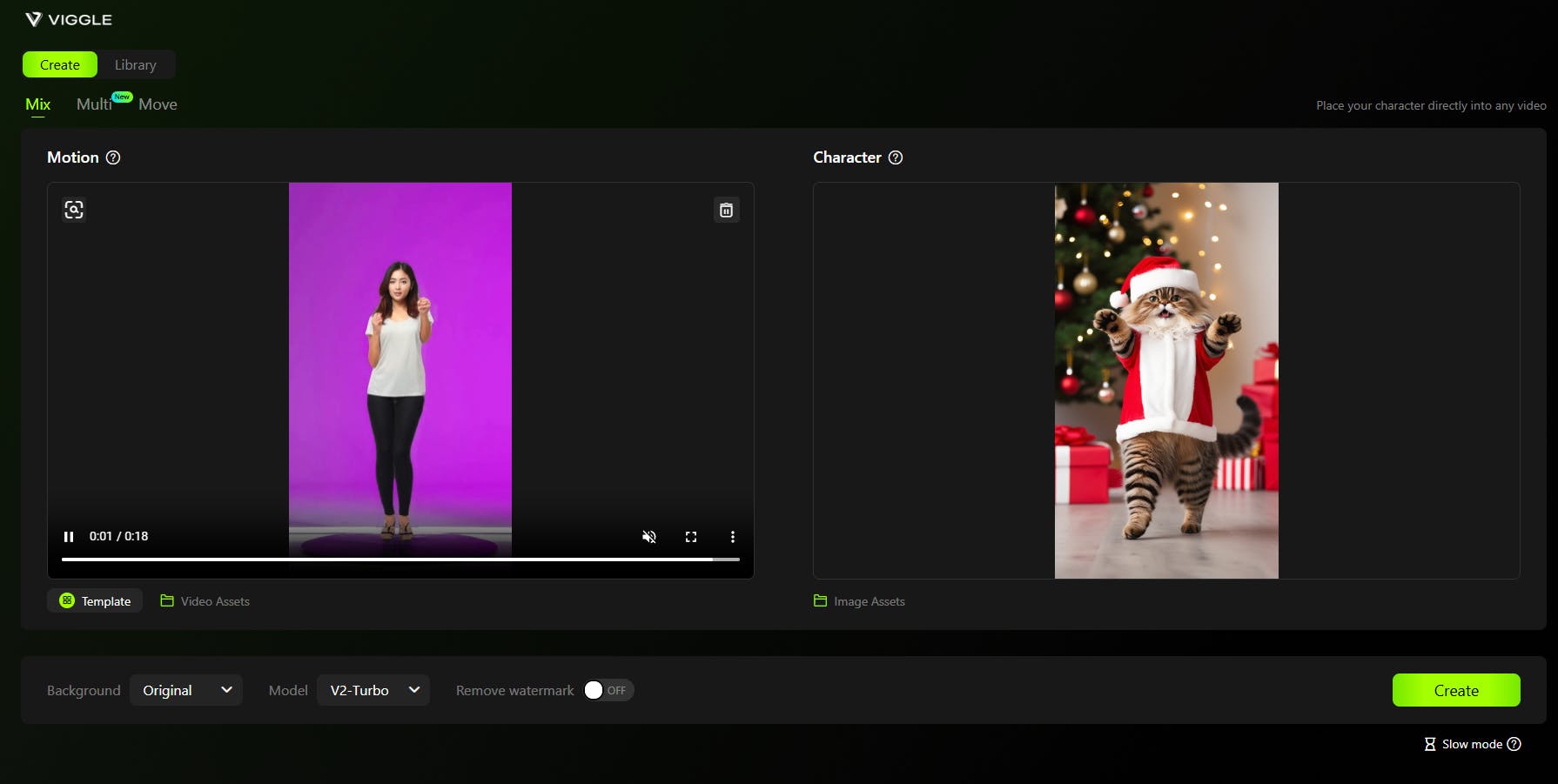Enter fullscreen on the motion video

tap(691, 537)
